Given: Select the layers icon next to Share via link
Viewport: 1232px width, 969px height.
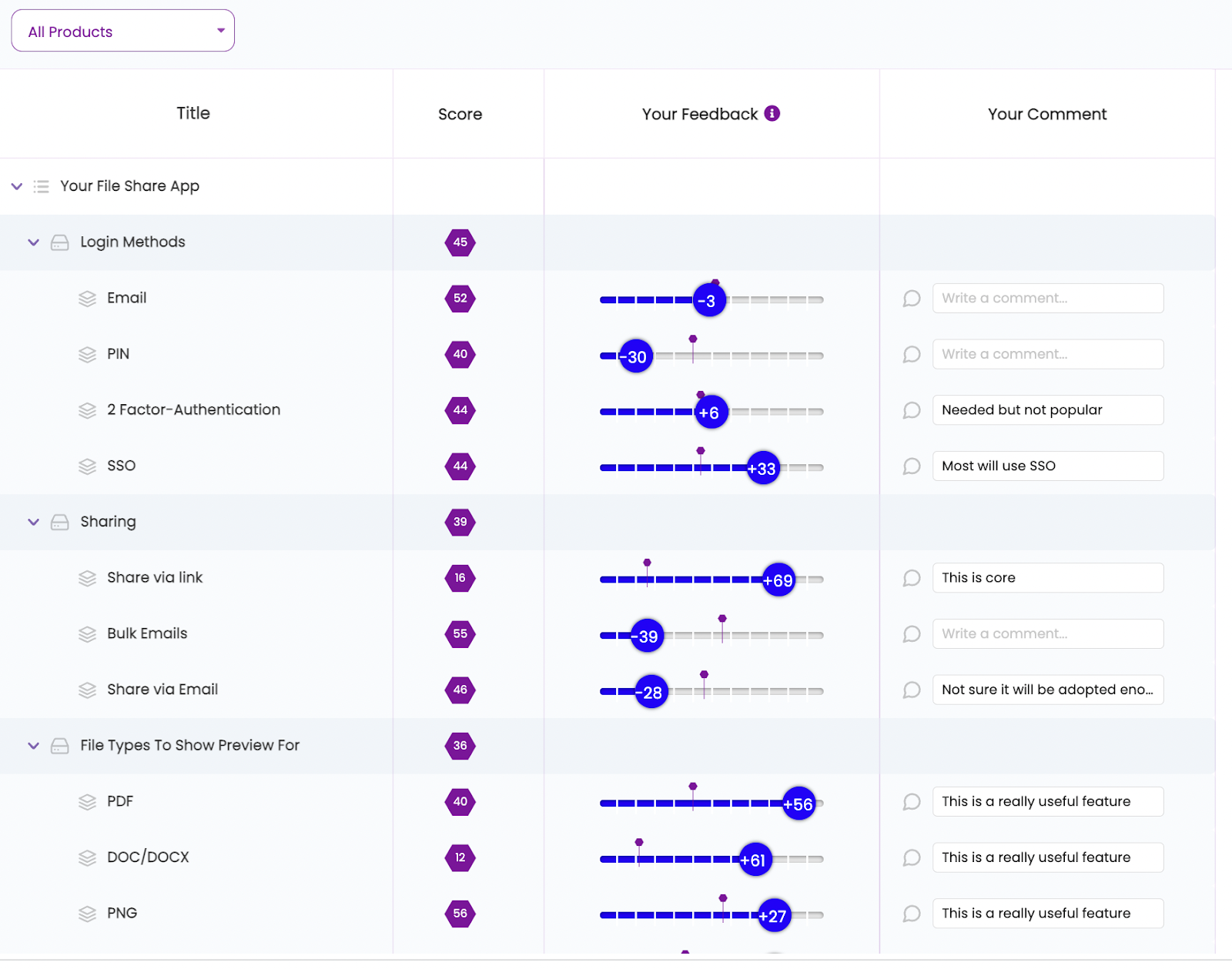Looking at the screenshot, I should pos(85,578).
